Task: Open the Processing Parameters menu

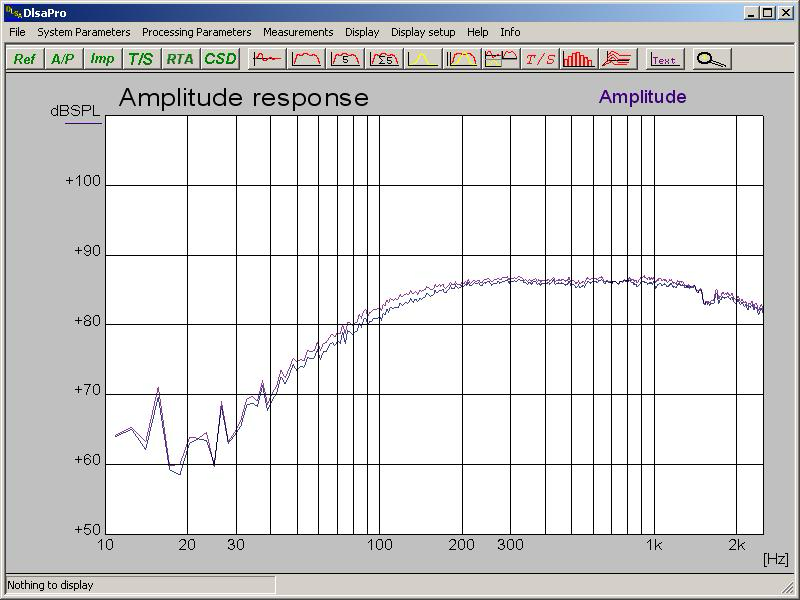Action: point(196,32)
